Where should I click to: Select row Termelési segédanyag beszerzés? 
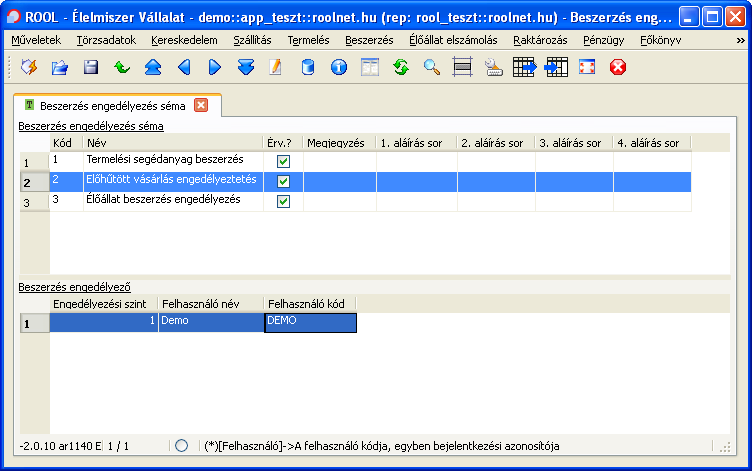point(356,162)
